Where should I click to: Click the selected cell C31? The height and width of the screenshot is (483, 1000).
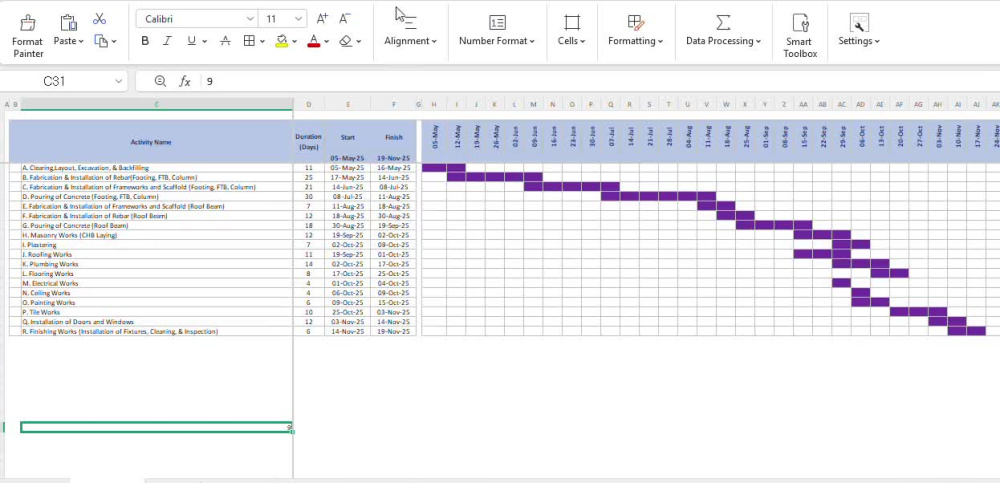point(157,427)
